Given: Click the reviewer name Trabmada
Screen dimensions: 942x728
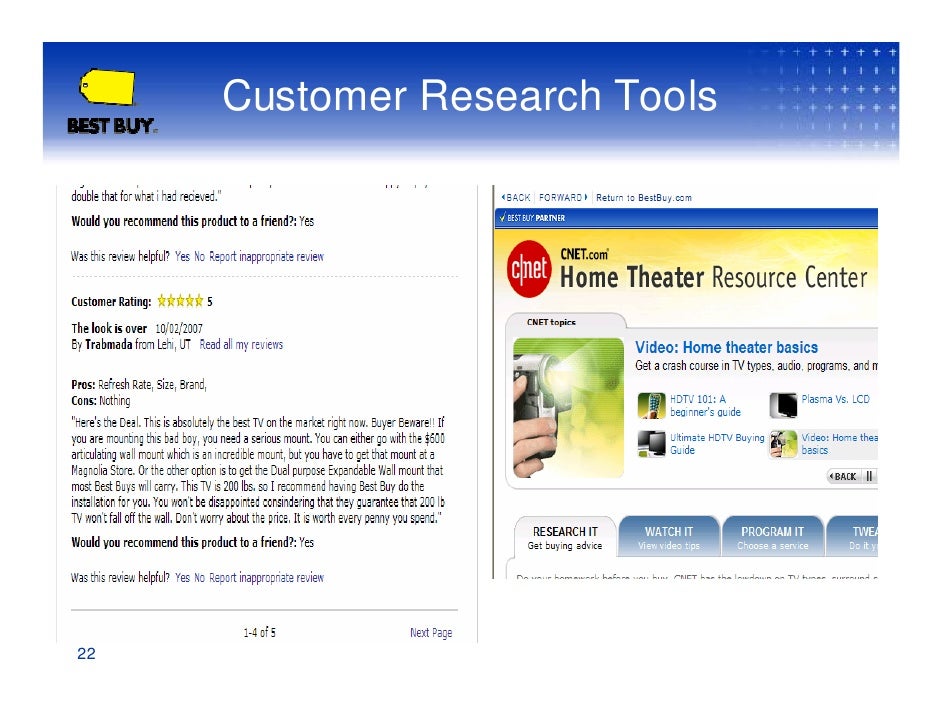Looking at the screenshot, I should [x=109, y=344].
